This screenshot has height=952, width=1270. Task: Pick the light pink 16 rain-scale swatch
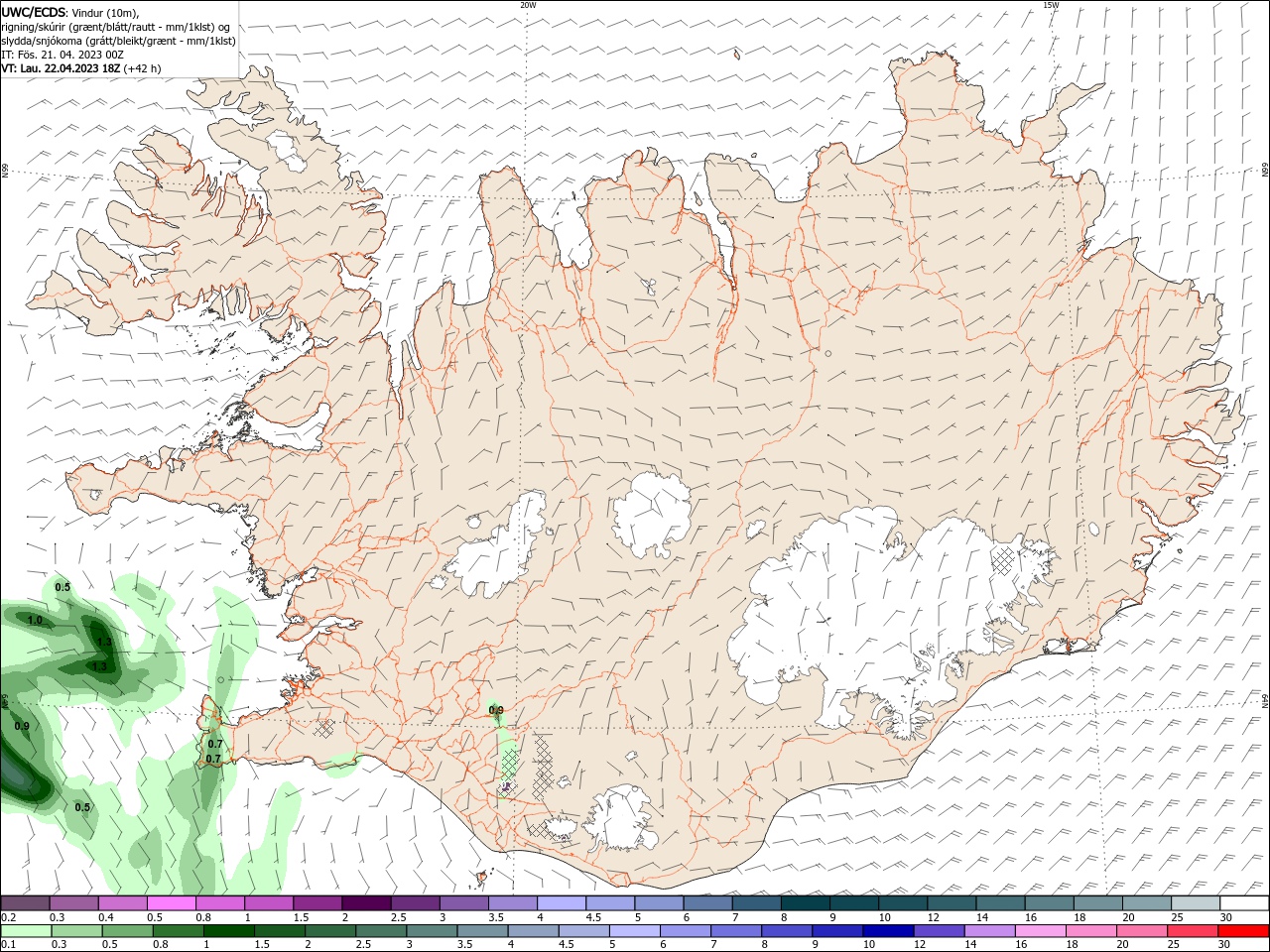tap(1040, 931)
